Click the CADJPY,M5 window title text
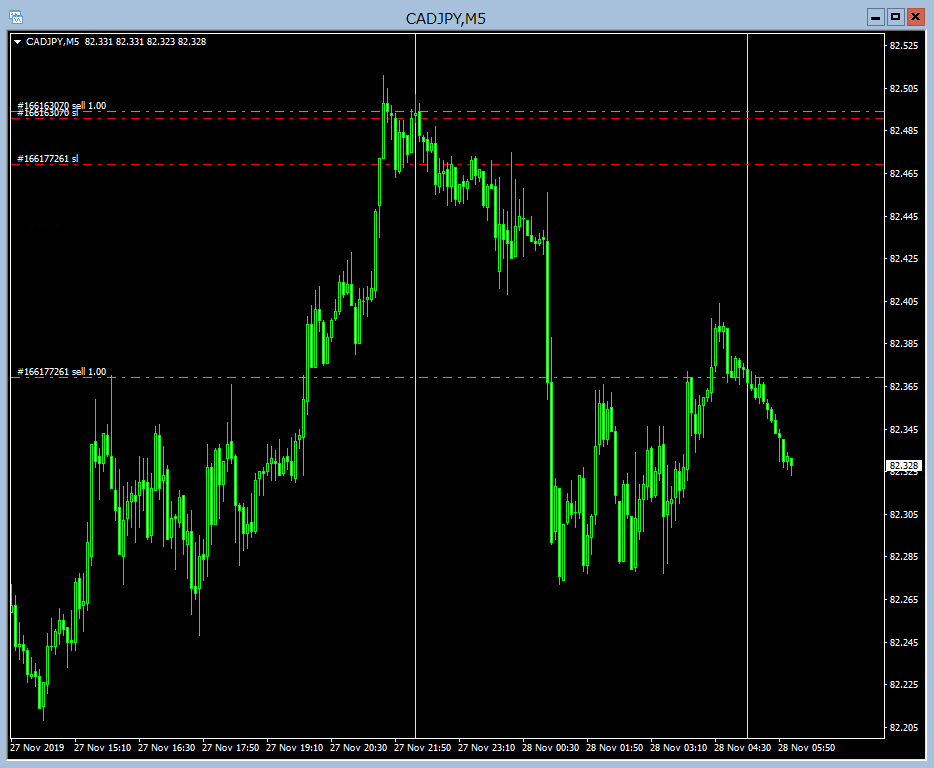The width and height of the screenshot is (934, 768). pos(446,18)
